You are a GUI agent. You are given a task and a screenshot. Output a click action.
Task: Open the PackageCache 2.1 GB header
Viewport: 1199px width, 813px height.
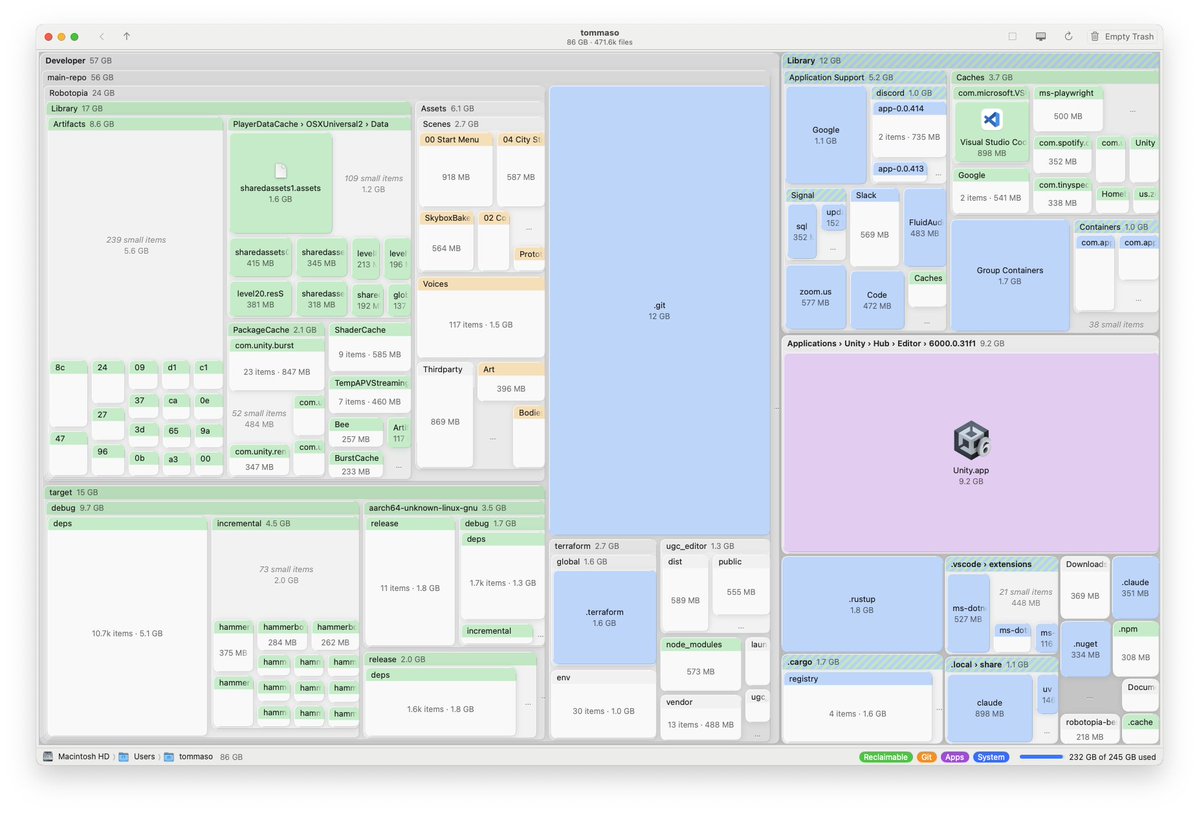[x=276, y=330]
